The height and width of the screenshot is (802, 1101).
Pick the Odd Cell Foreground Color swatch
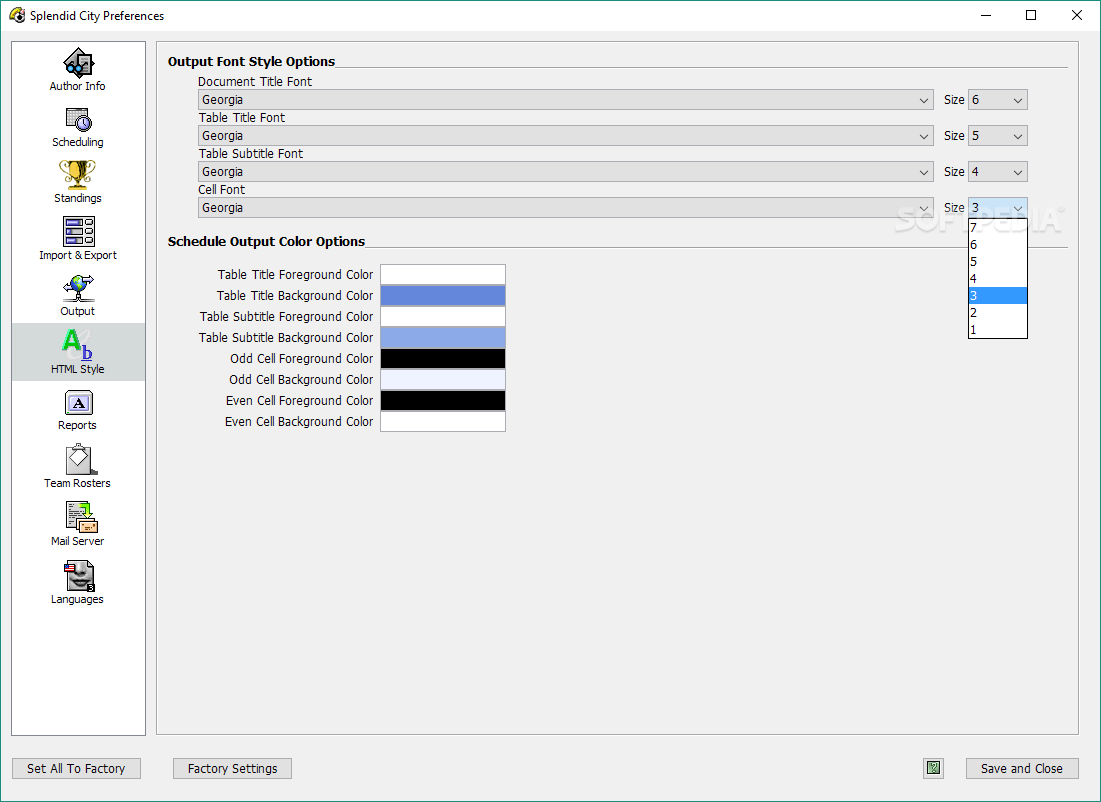[443, 358]
